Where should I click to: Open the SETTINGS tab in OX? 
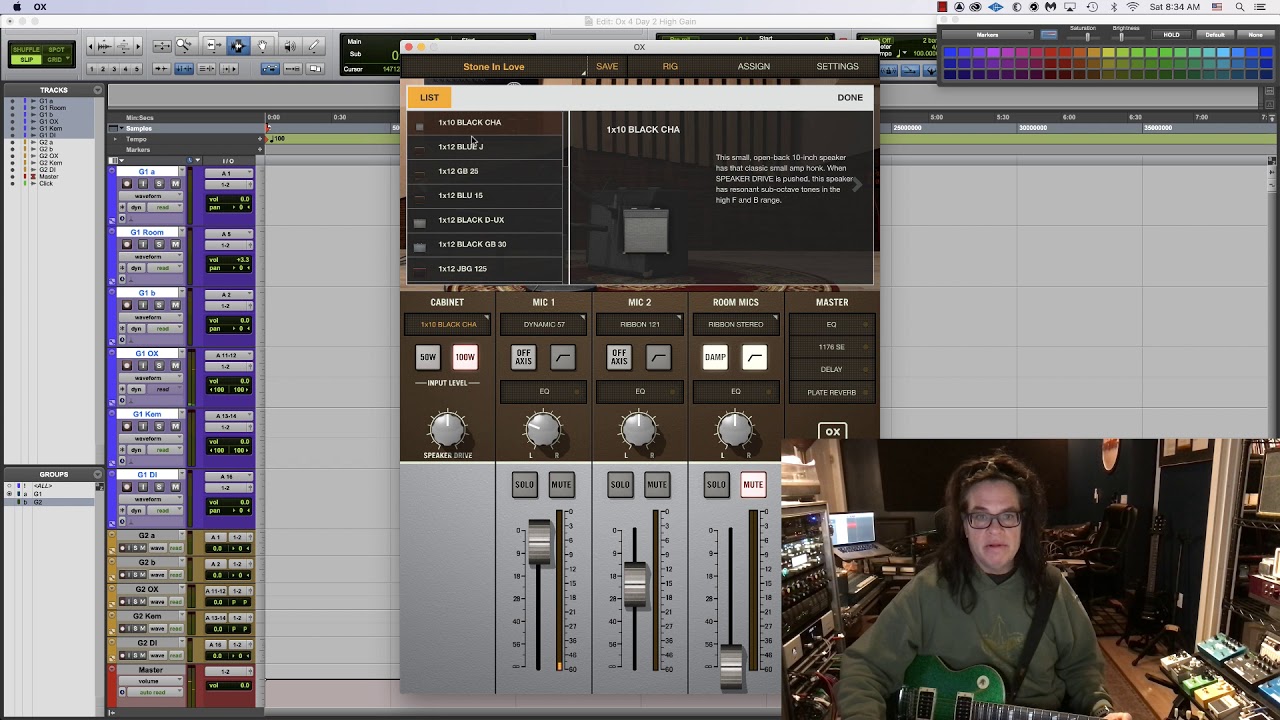[x=837, y=67]
